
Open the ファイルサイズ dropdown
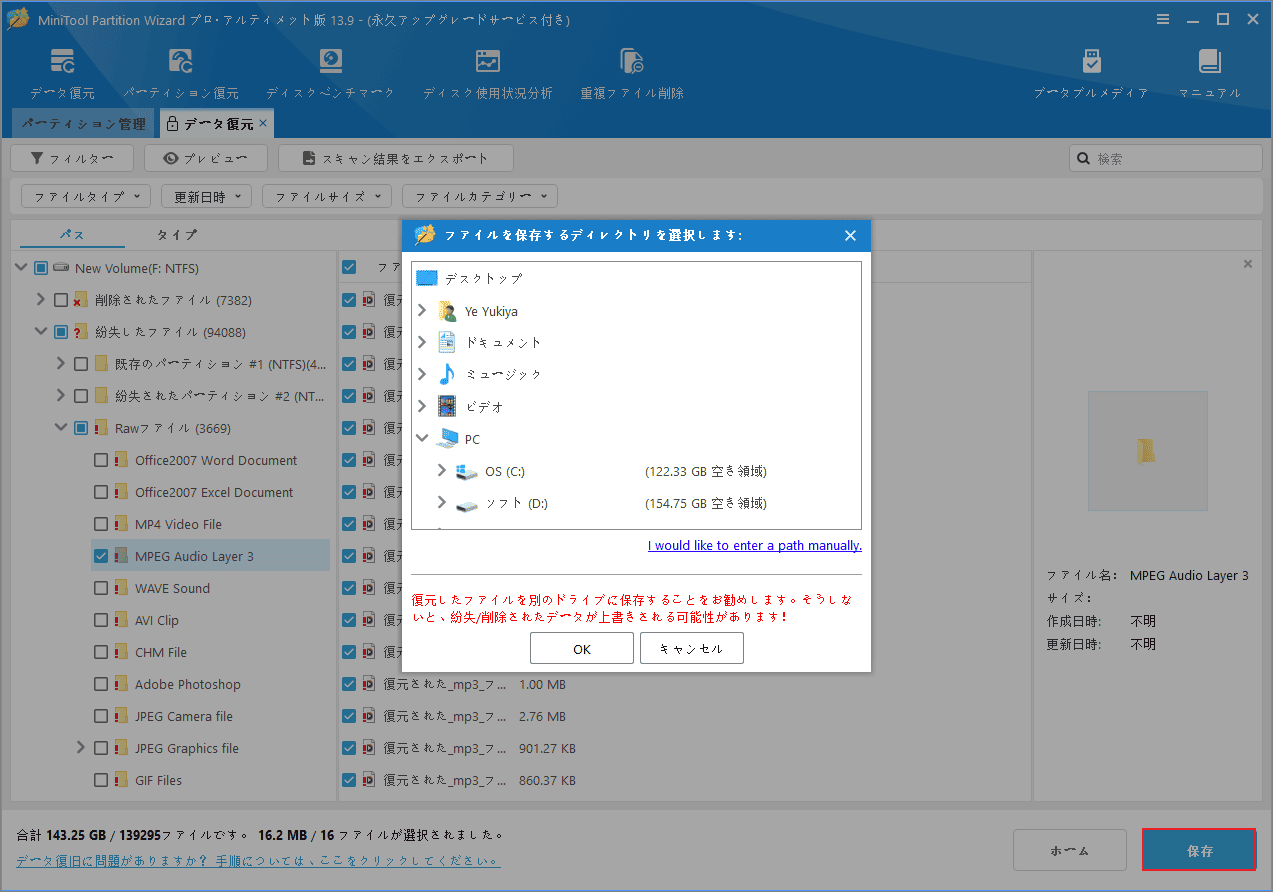tap(327, 197)
